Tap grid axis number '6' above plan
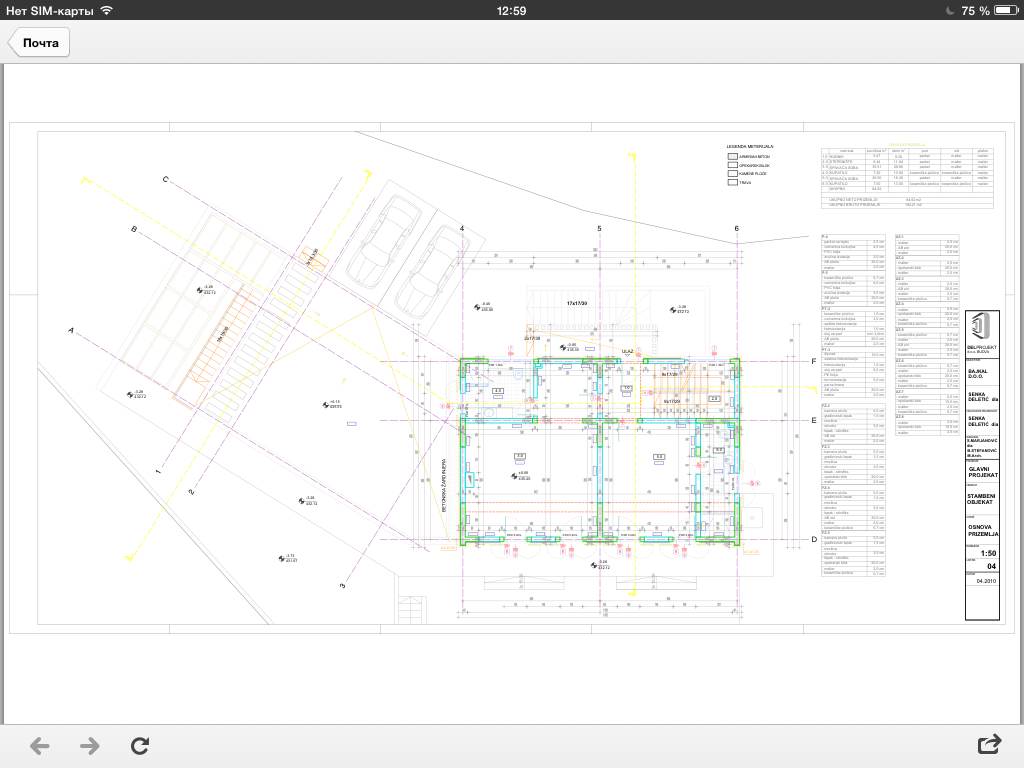 (736, 229)
